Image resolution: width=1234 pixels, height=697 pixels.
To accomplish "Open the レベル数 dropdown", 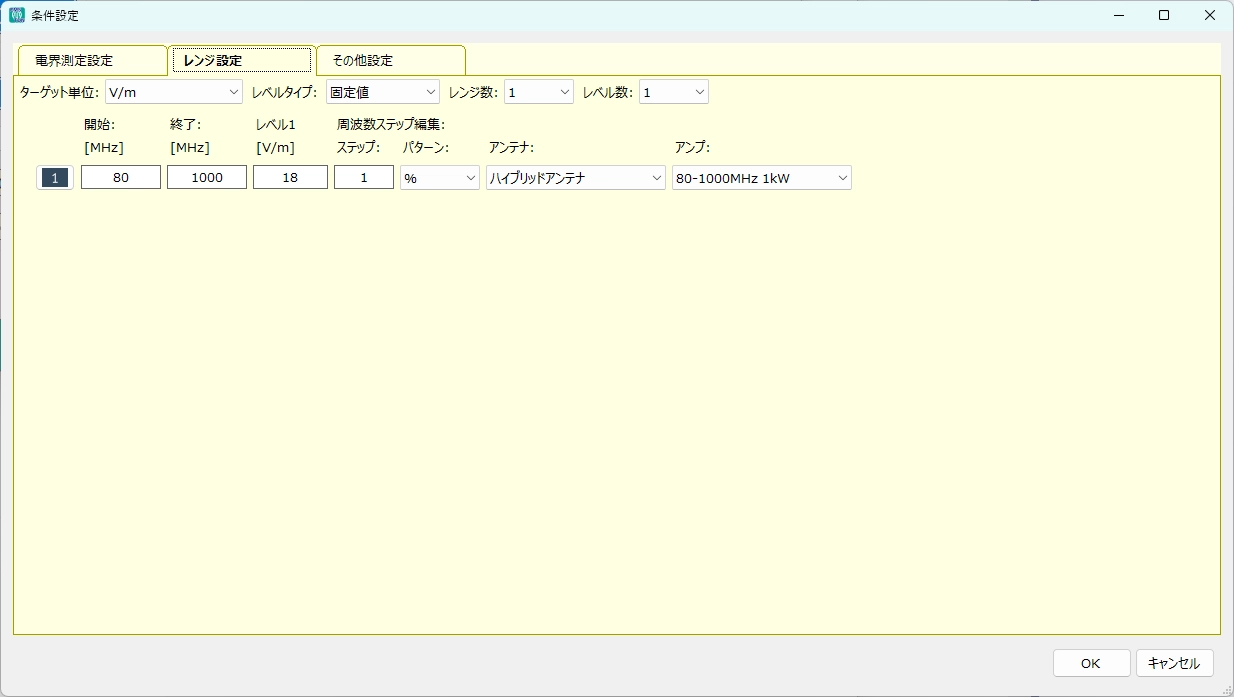I will (x=673, y=92).
